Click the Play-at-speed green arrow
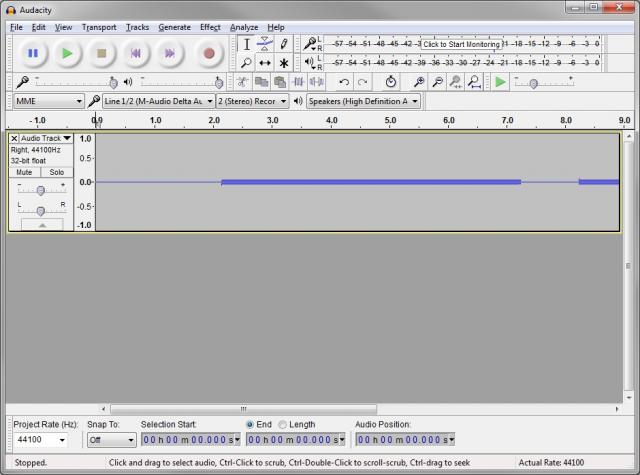The height and width of the screenshot is (475, 640). pos(500,82)
